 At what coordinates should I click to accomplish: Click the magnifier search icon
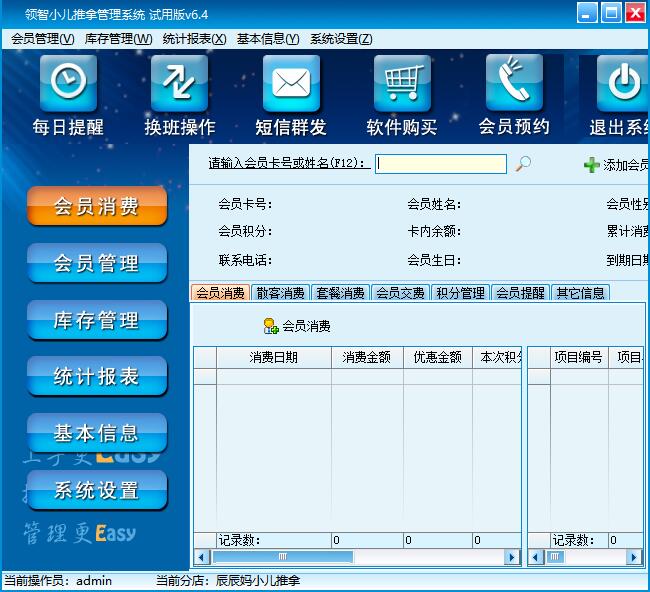(523, 163)
